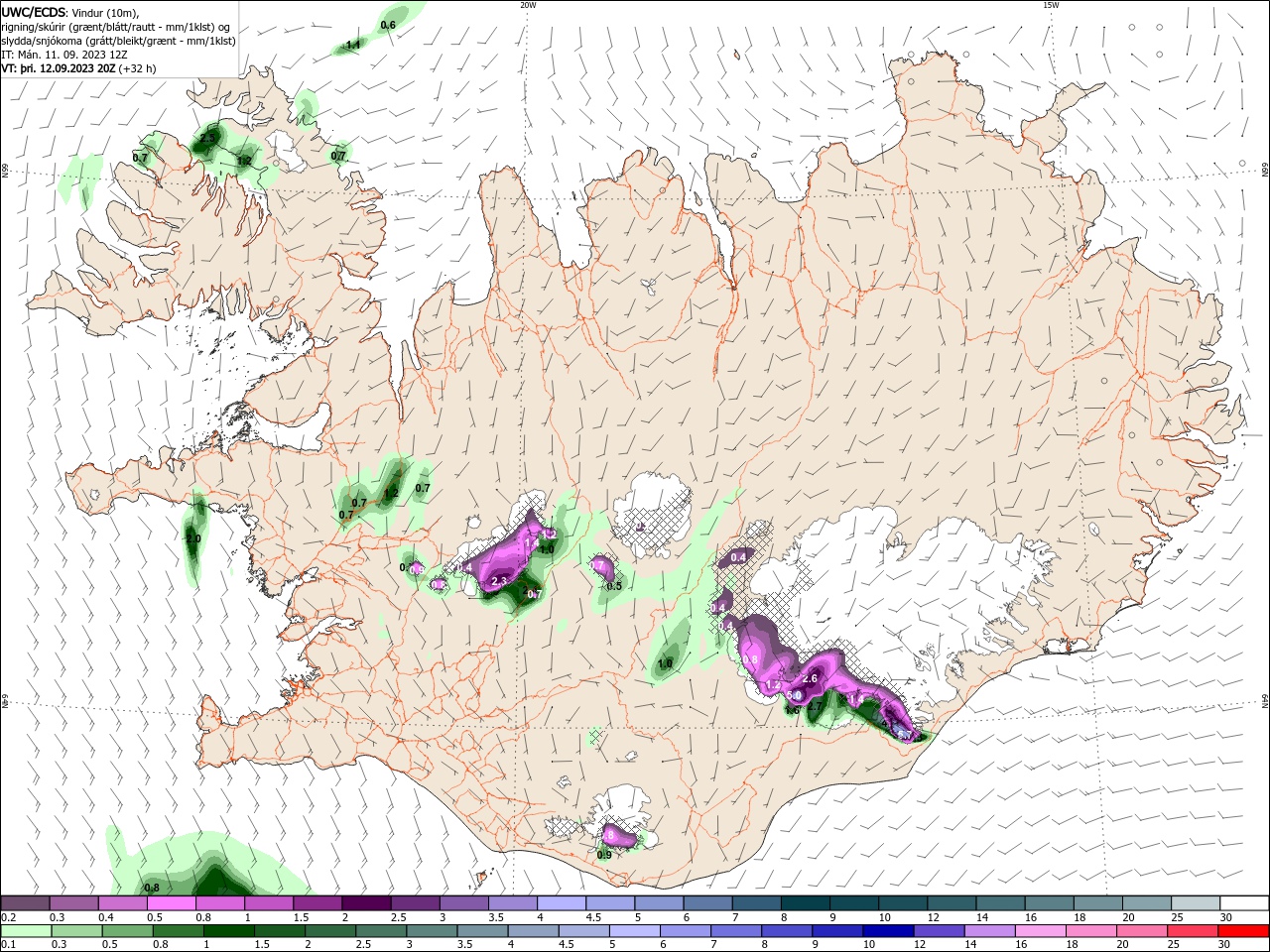Pick rain scale swatch starting at 2

click(328, 931)
